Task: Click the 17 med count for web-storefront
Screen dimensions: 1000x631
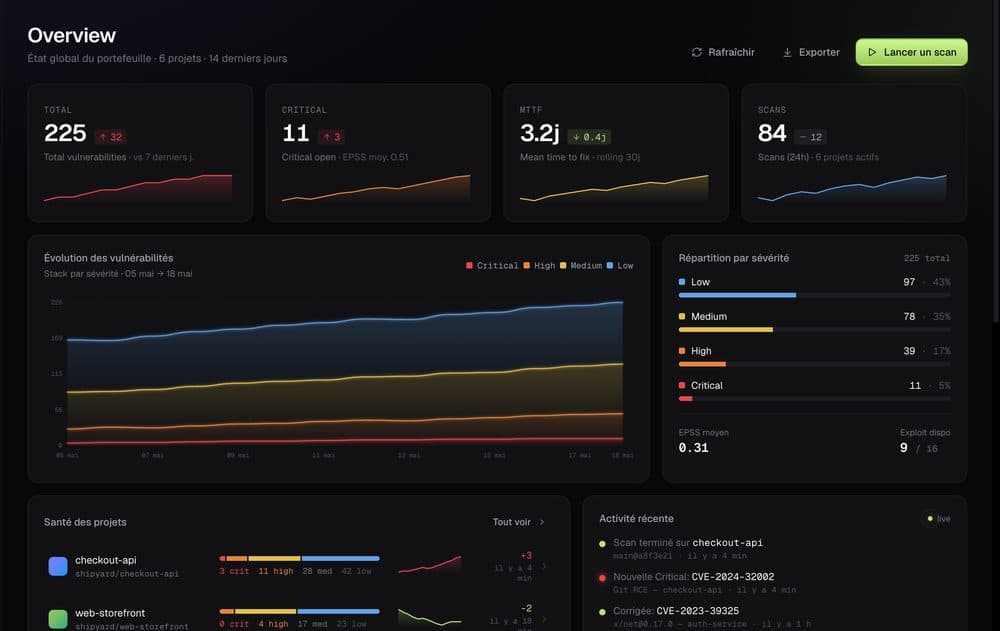Action: 312,624
